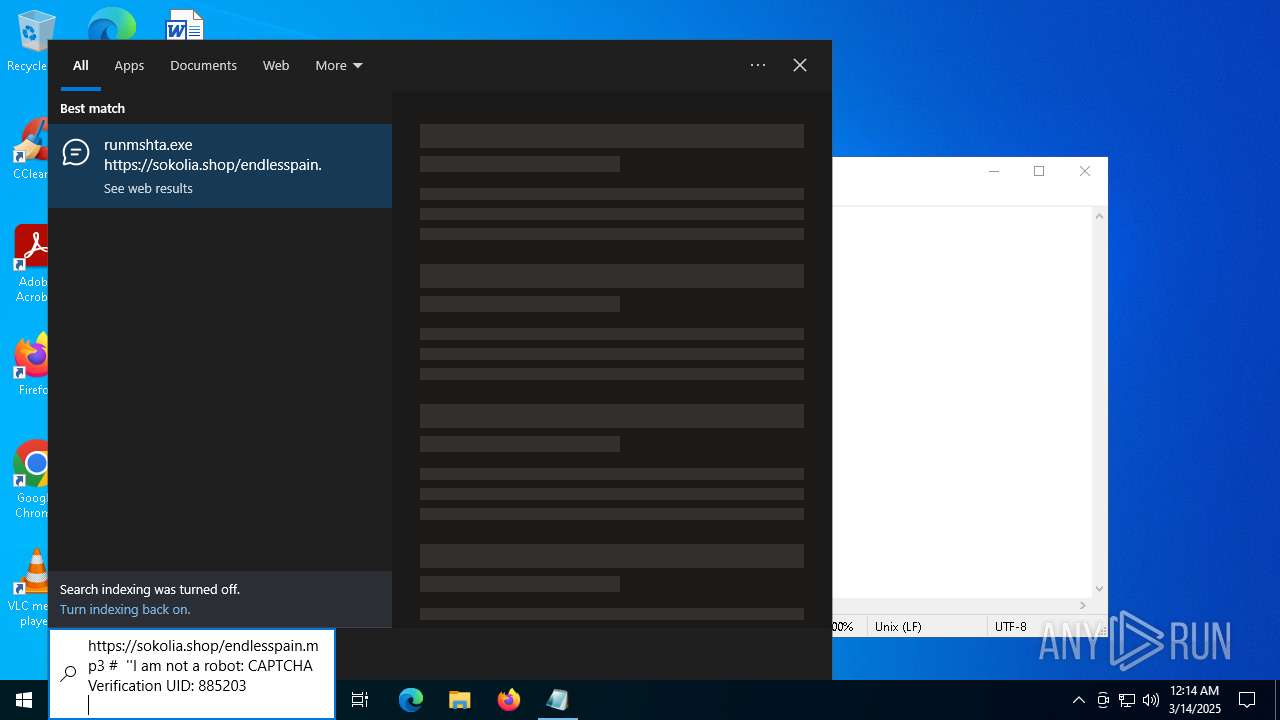
Task: Switch to the Documents search tab
Action: 203,65
